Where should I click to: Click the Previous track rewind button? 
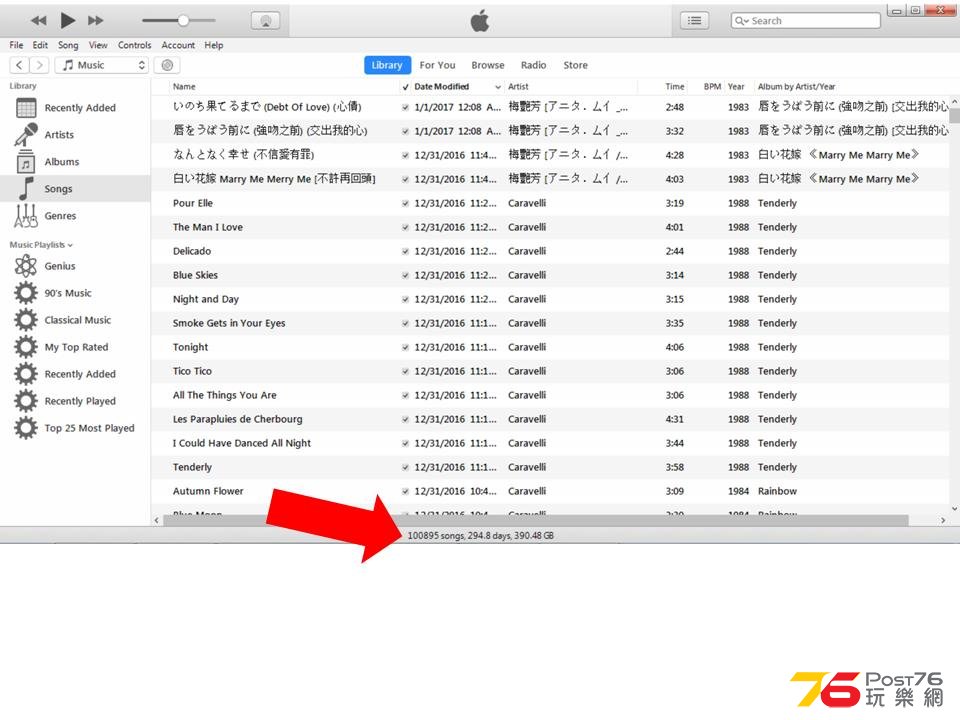pyautogui.click(x=39, y=20)
